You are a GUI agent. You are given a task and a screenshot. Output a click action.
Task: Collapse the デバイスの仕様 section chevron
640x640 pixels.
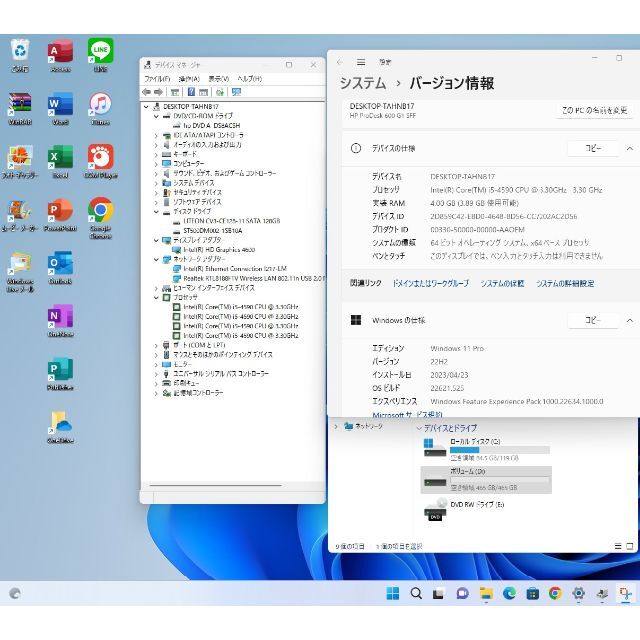[x=630, y=149]
